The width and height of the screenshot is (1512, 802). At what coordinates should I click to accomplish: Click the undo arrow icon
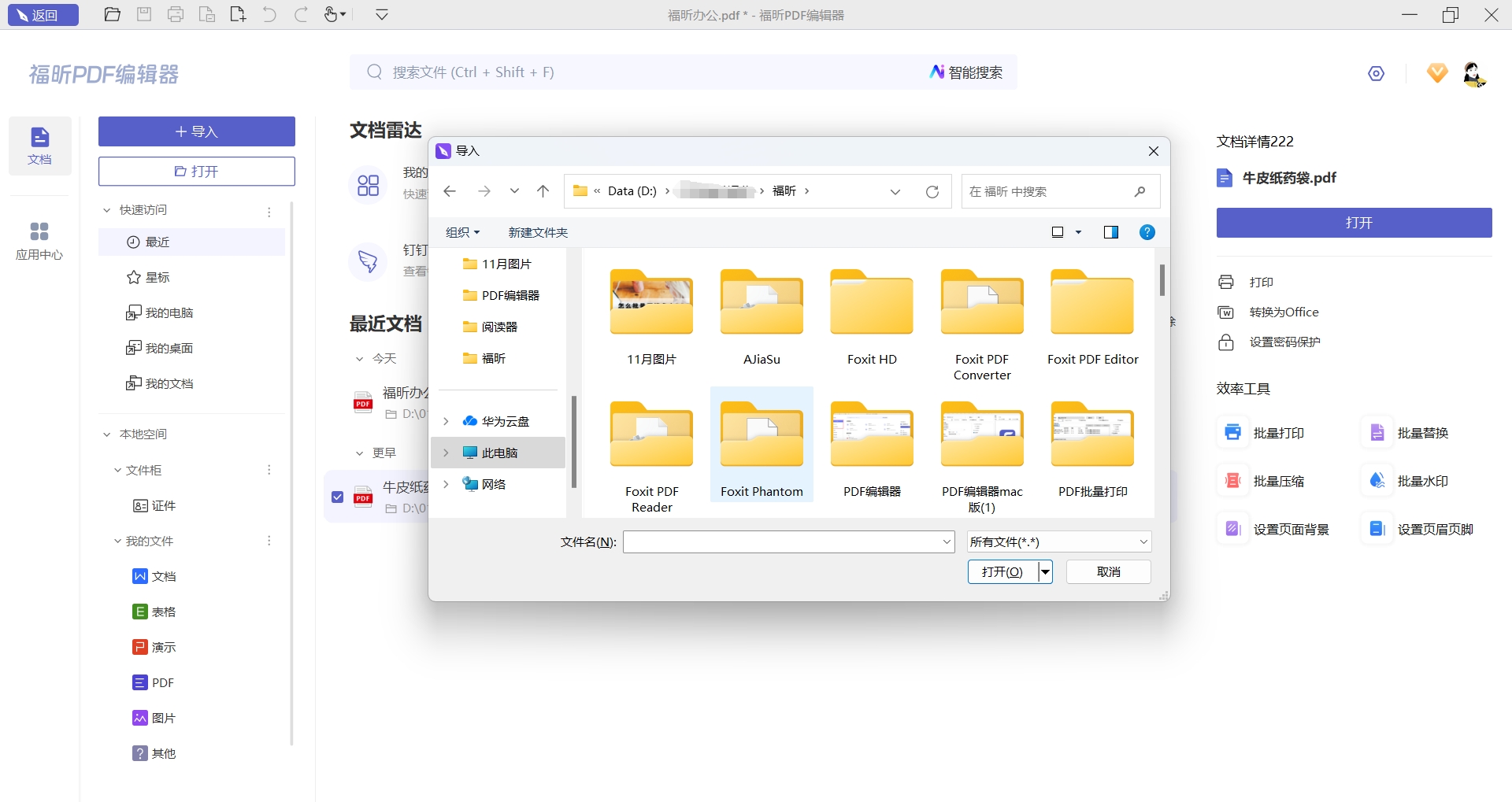click(x=269, y=15)
